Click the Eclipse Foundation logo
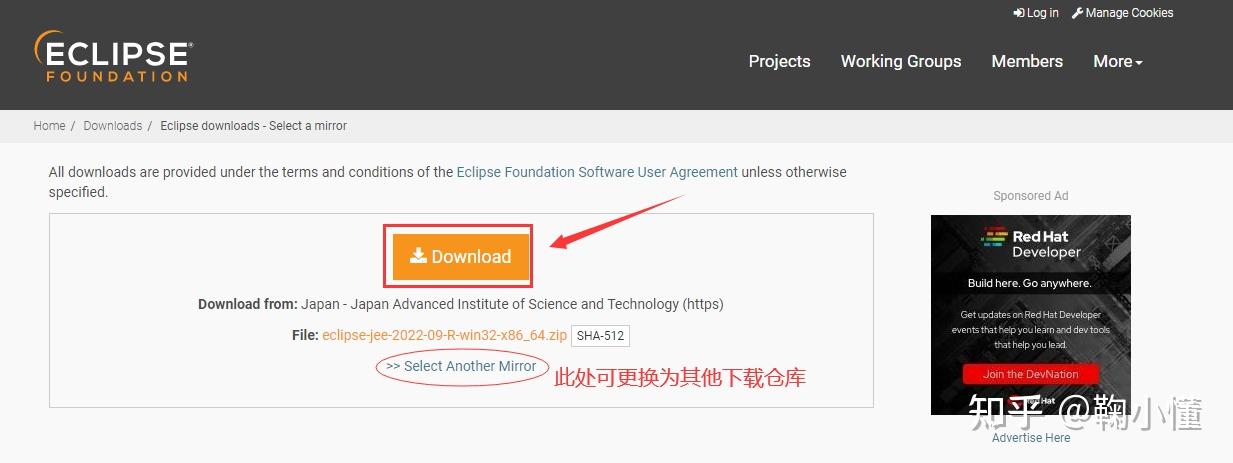The height and width of the screenshot is (463, 1233). click(x=113, y=56)
